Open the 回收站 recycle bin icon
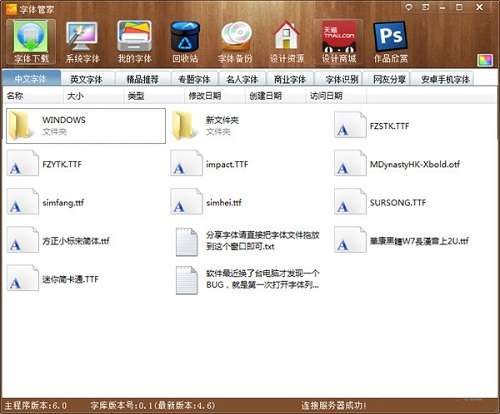 point(185,42)
